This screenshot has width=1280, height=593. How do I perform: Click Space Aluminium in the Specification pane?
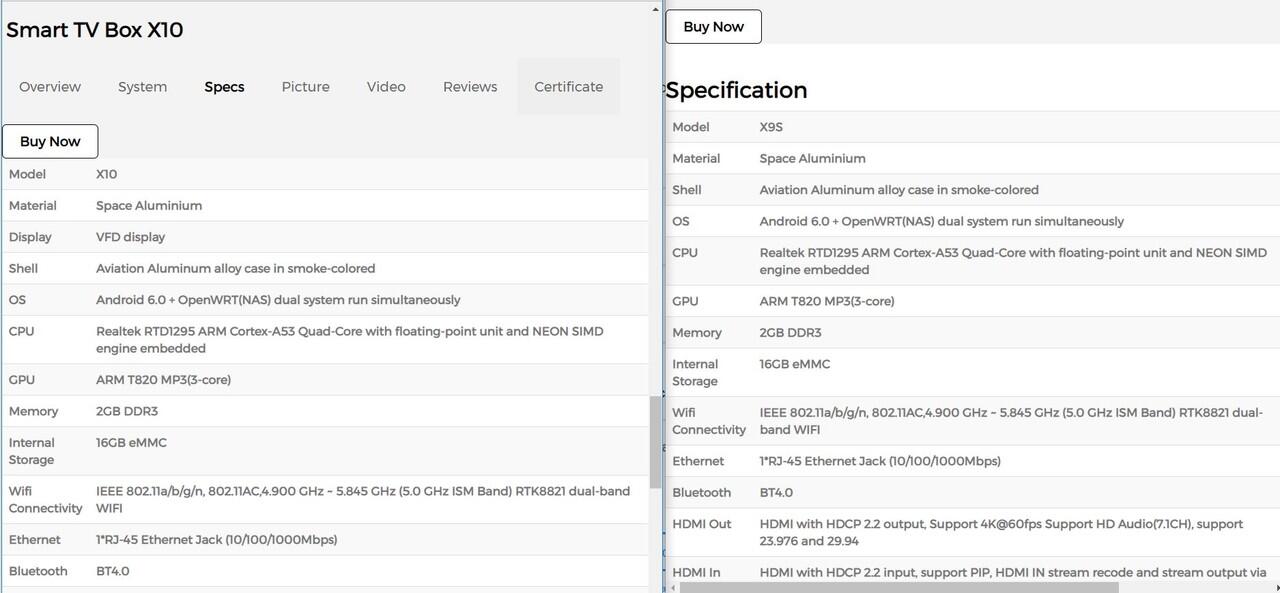coord(813,158)
